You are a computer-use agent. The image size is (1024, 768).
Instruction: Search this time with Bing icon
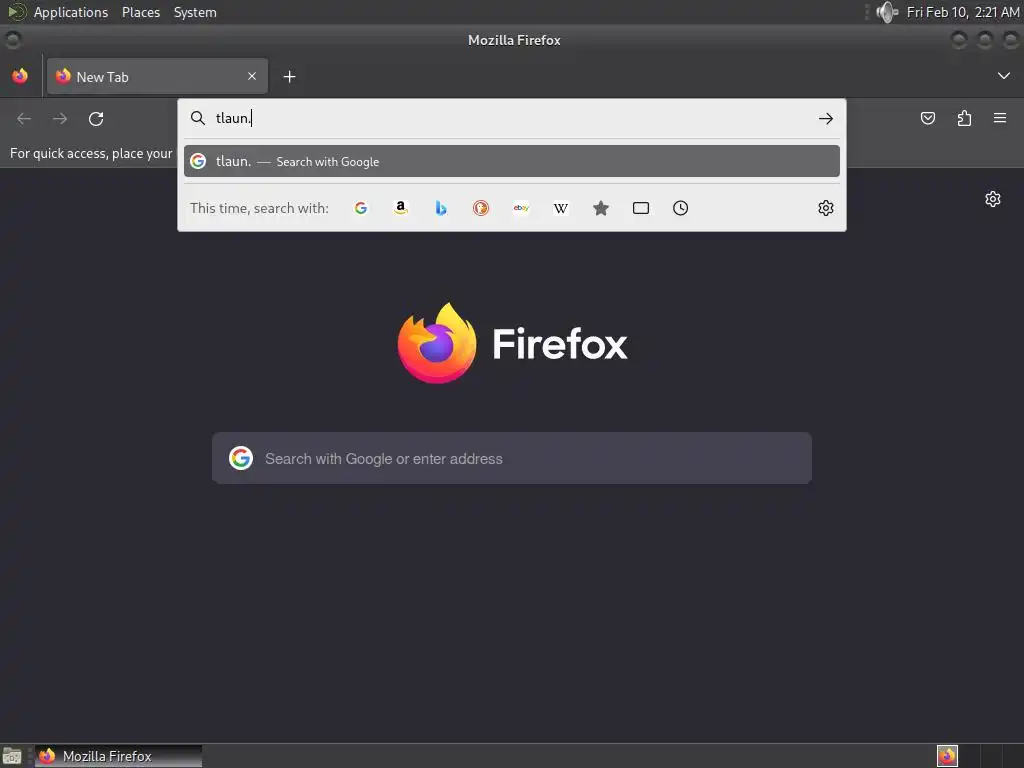pos(441,208)
